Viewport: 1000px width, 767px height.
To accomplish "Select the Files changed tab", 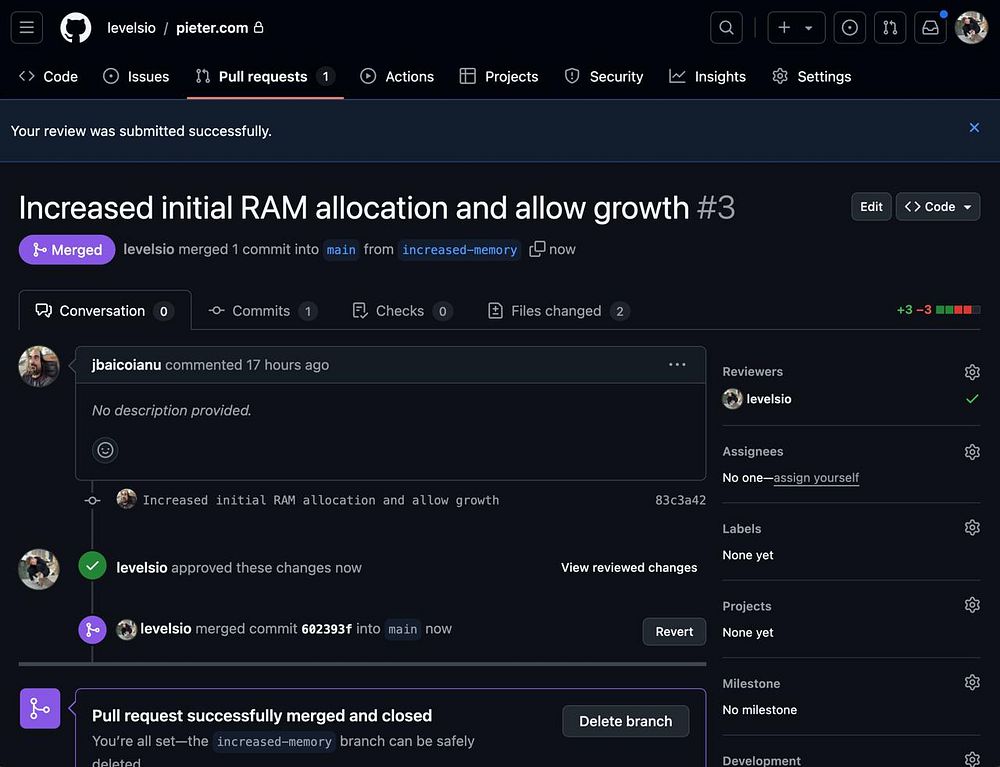I will (558, 310).
